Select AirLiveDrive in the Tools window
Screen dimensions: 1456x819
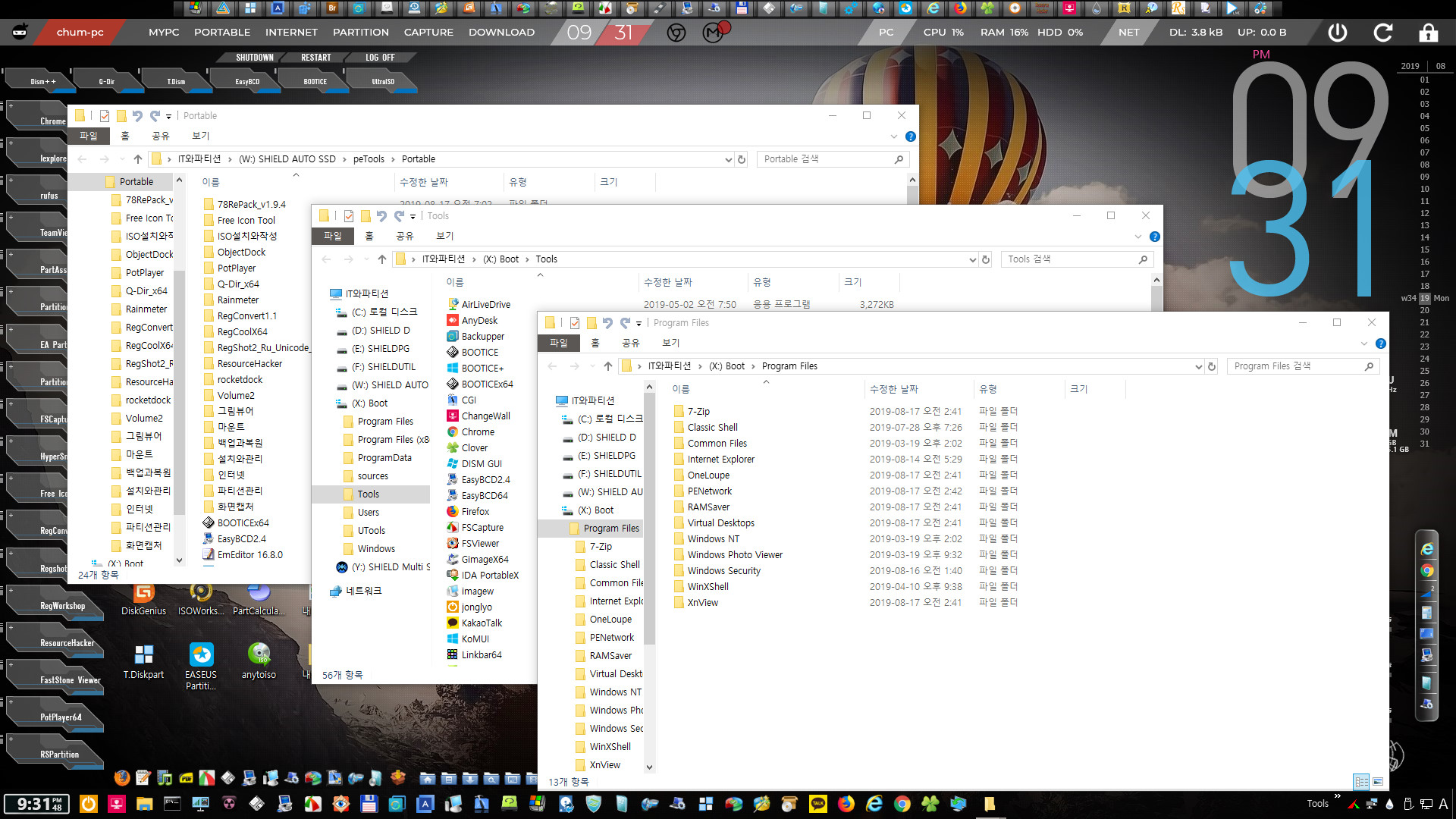click(479, 304)
